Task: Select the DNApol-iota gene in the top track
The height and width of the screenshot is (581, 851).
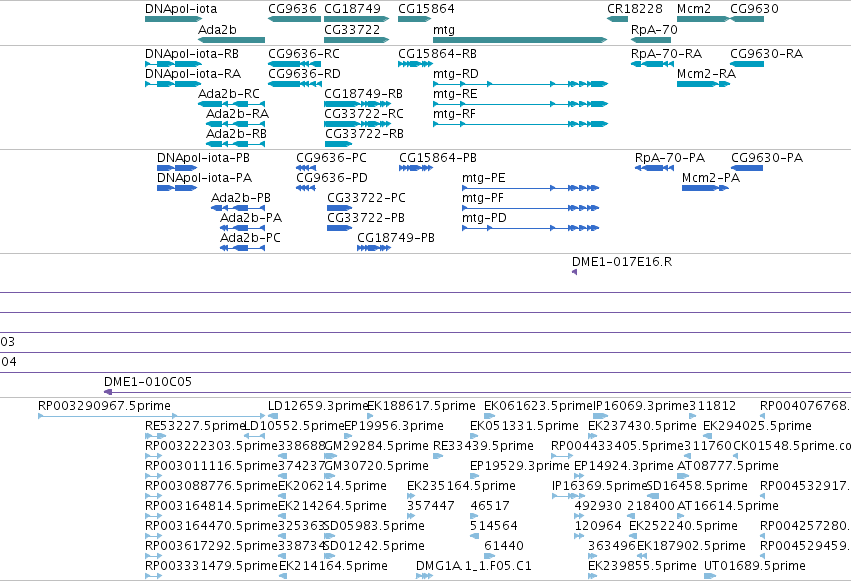Action: (173, 19)
